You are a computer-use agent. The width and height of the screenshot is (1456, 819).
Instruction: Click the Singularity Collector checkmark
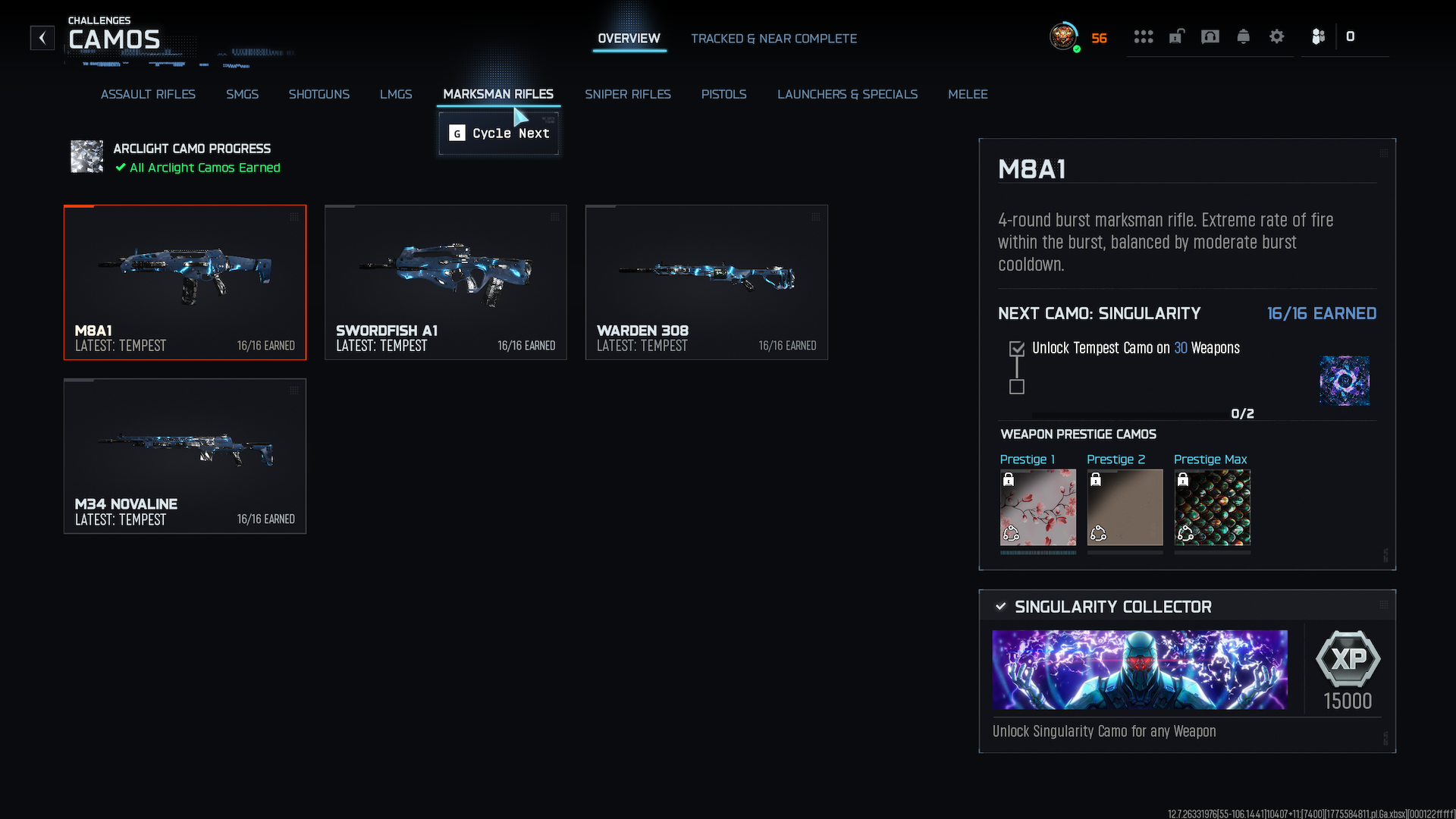(x=1000, y=607)
